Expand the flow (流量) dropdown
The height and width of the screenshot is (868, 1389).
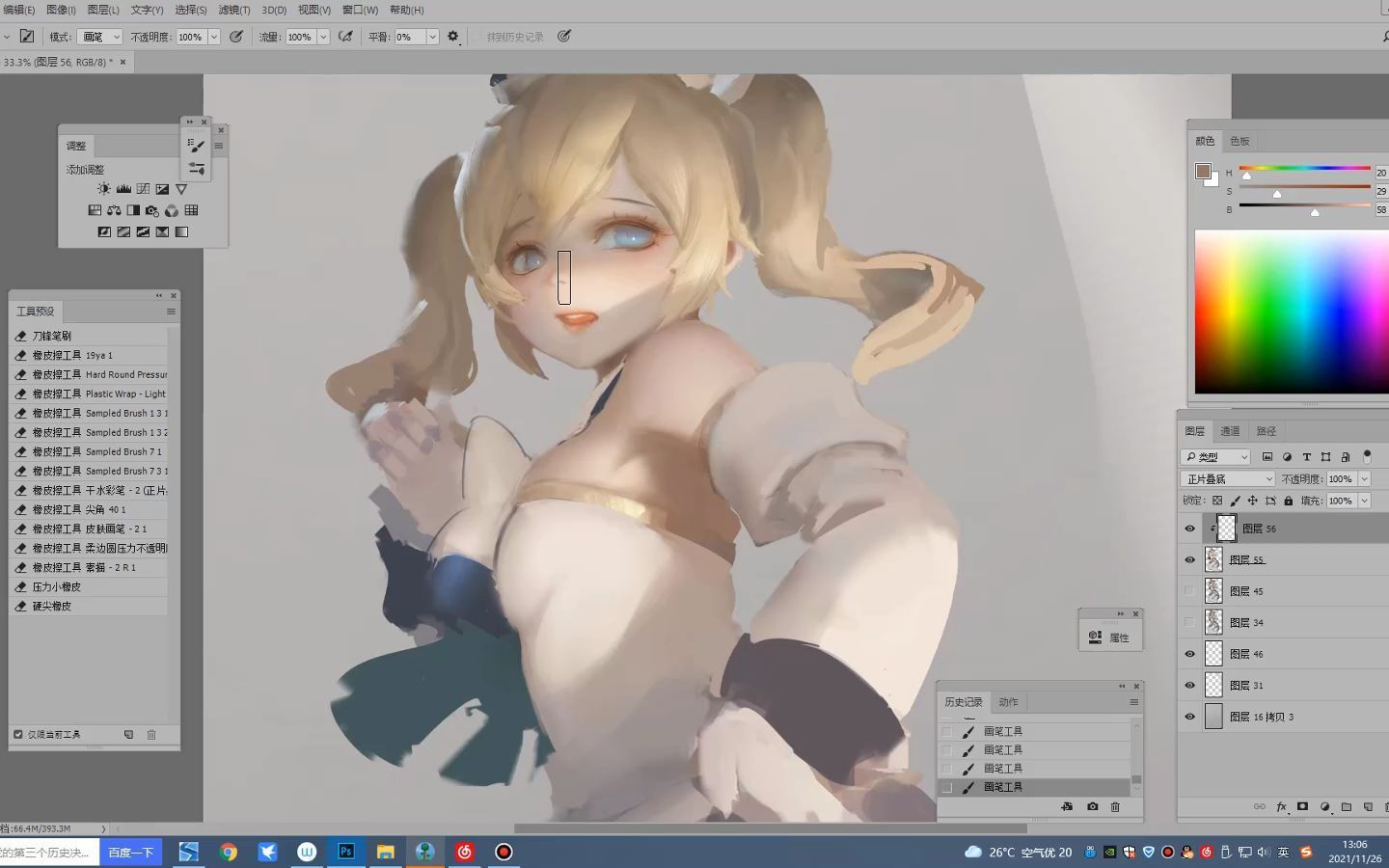coord(323,37)
